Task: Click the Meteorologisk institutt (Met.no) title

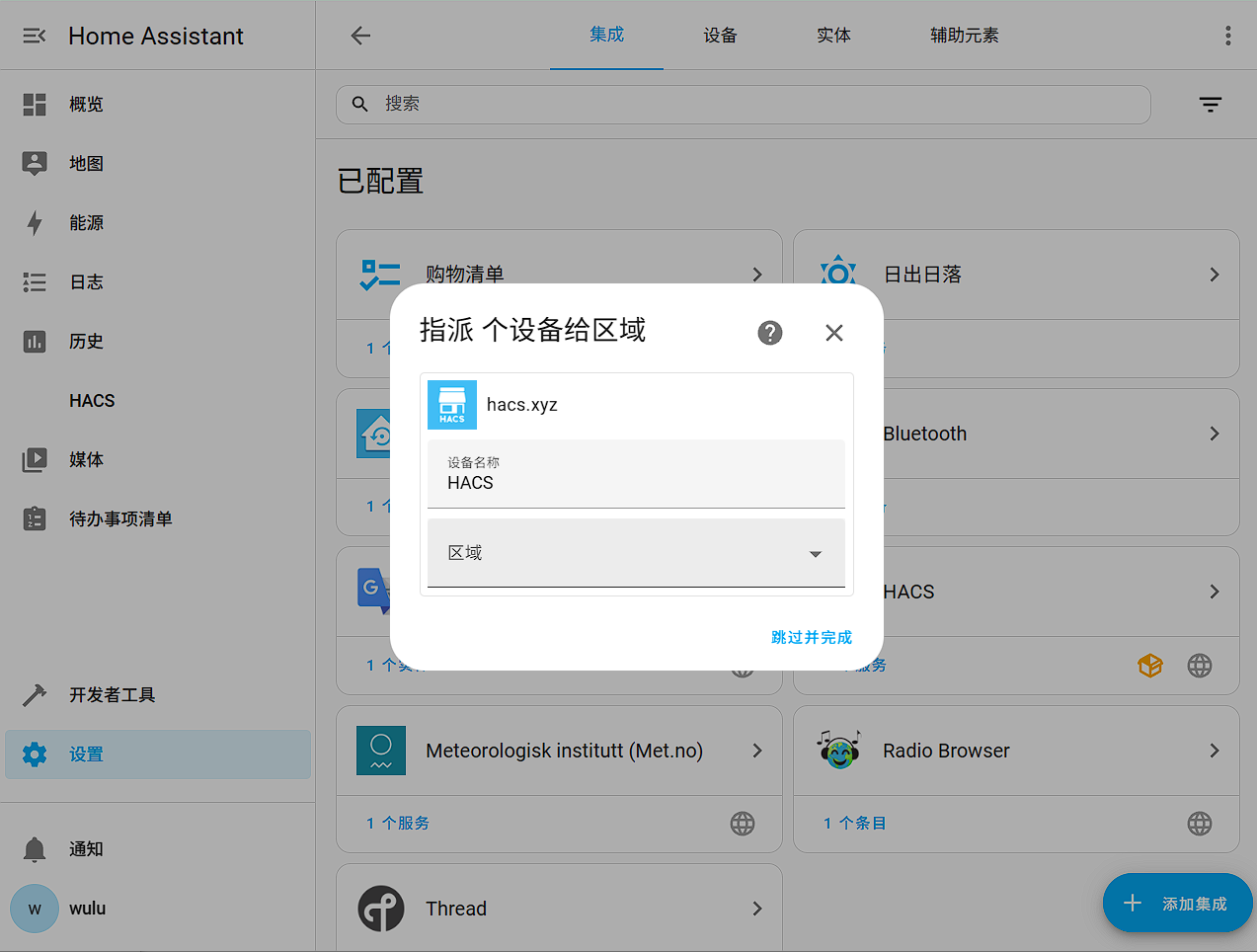Action: click(x=565, y=751)
